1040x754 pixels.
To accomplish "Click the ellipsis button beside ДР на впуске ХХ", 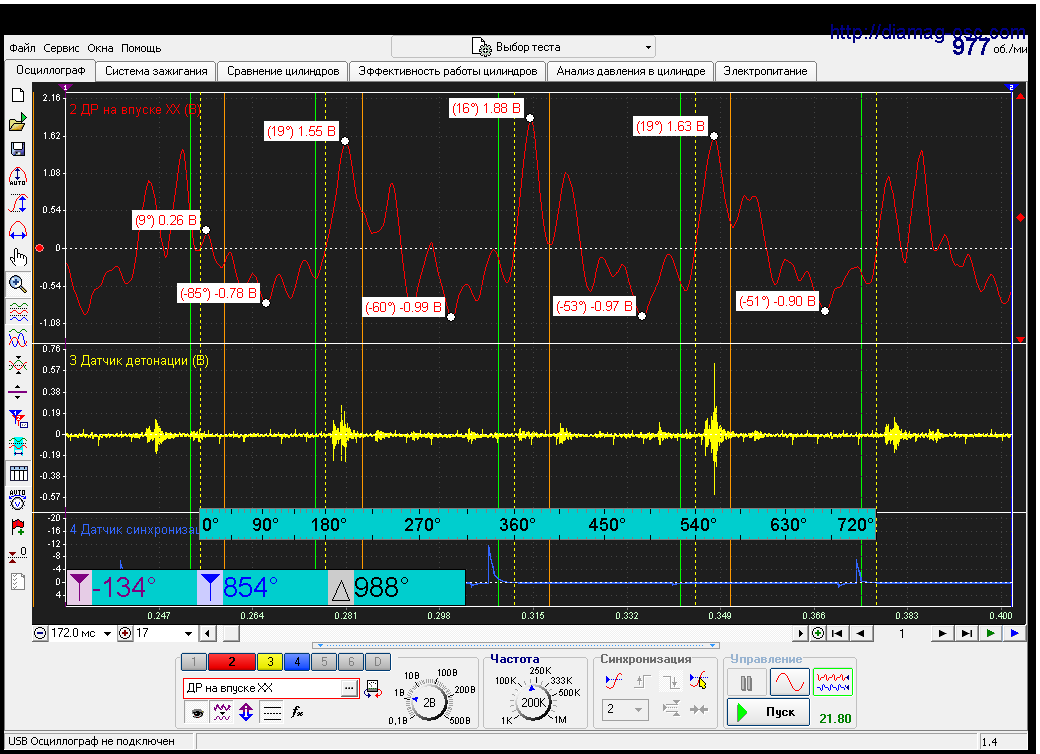I will point(349,688).
